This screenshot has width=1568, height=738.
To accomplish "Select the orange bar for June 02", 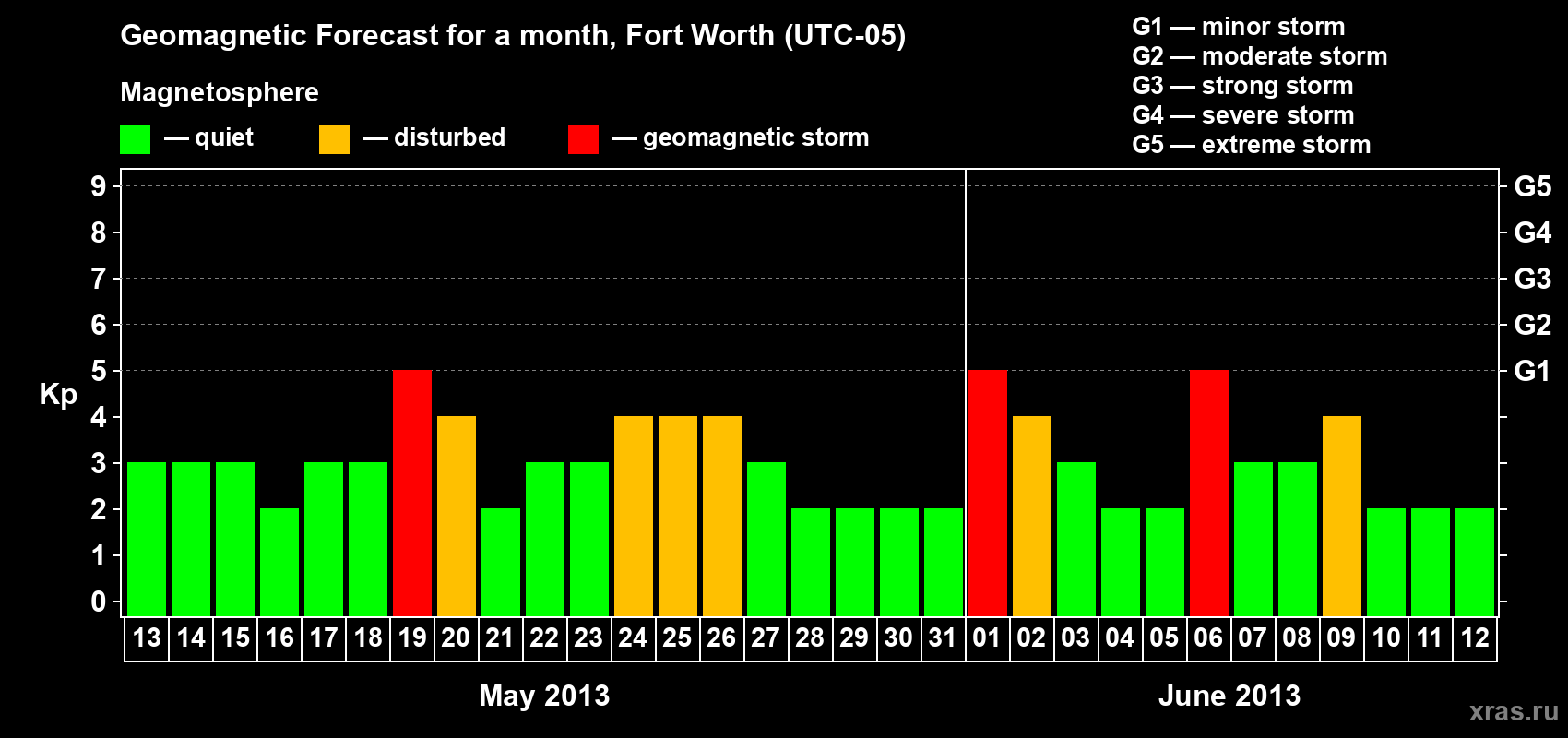I will click(x=1032, y=517).
